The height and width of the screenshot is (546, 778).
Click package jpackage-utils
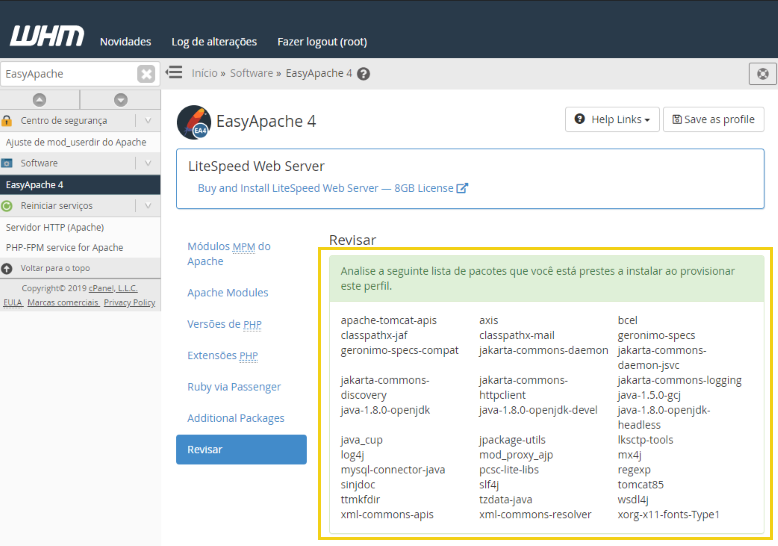512,440
